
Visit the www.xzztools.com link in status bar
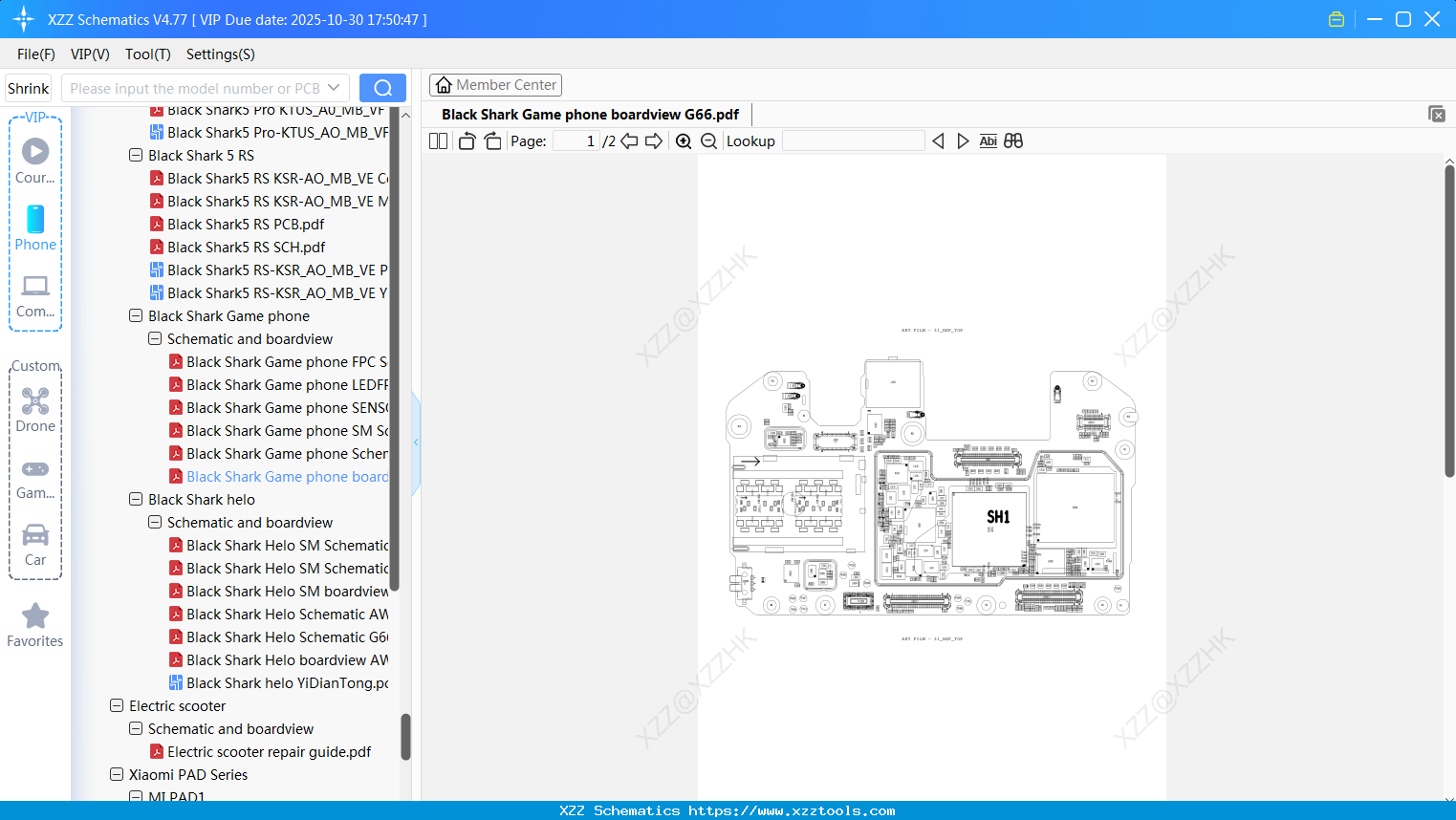tap(792, 810)
